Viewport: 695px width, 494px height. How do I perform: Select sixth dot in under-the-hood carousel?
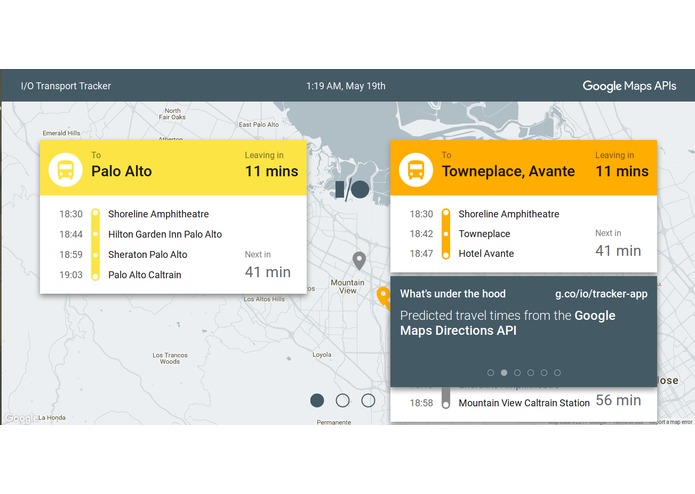[x=557, y=373]
